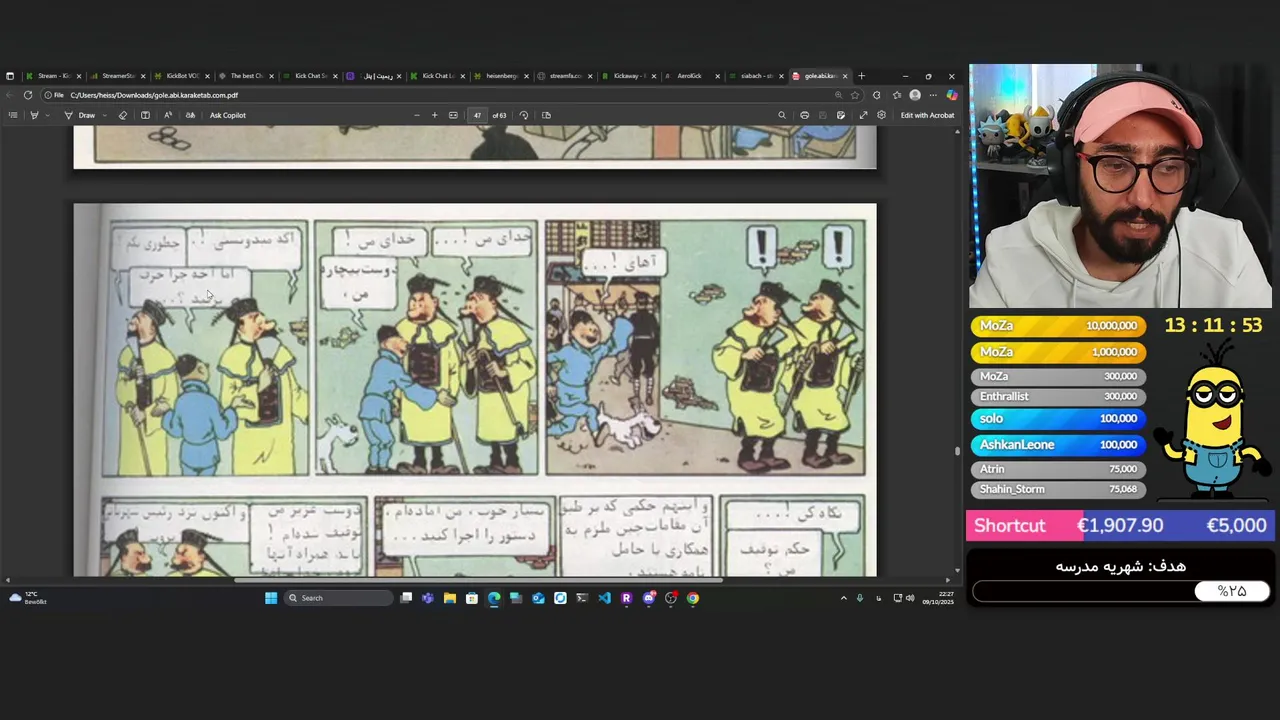Edit the current page number field
Viewport: 1280px width, 720px height.
click(x=477, y=115)
